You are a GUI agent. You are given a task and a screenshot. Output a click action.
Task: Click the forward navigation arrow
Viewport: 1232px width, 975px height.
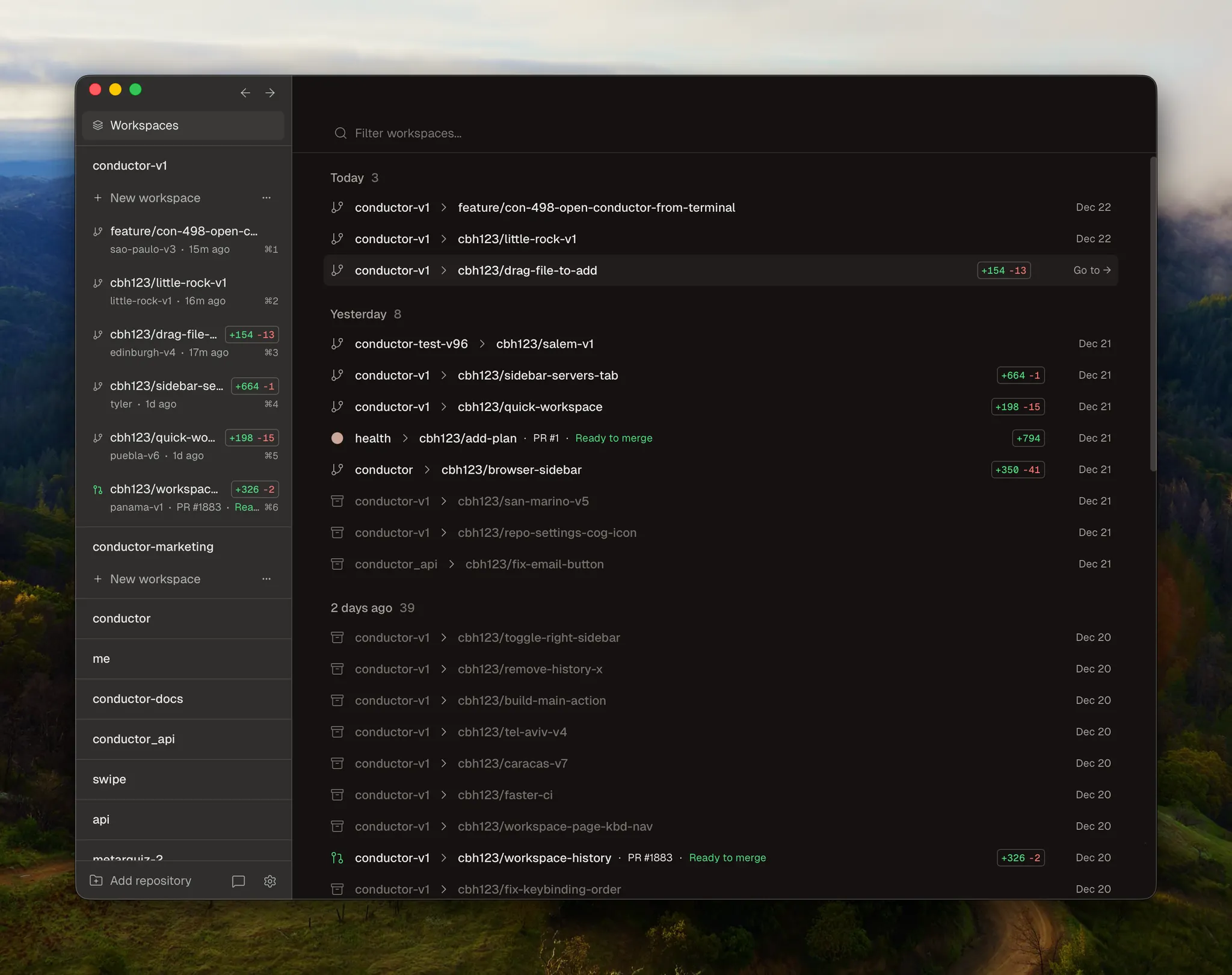click(270, 93)
